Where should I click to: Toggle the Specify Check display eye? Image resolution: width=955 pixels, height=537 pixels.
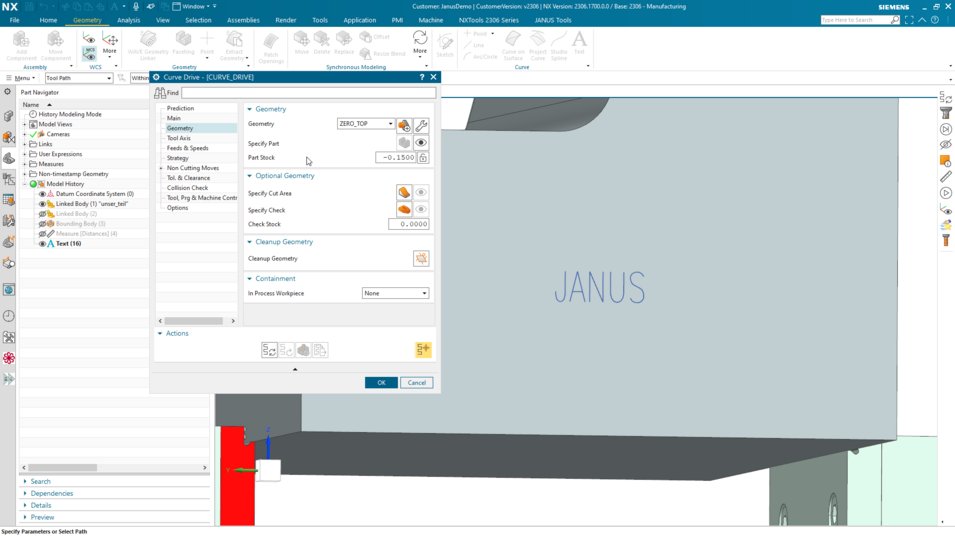pyautogui.click(x=421, y=209)
